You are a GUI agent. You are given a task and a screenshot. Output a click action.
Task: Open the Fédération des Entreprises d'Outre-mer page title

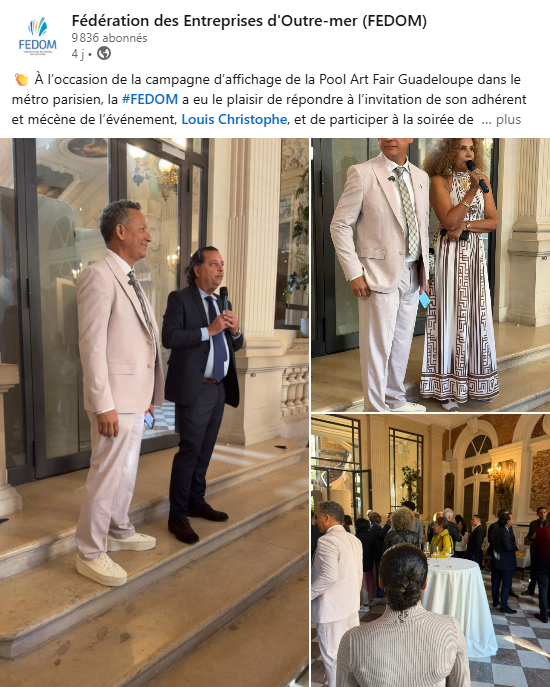coord(249,21)
